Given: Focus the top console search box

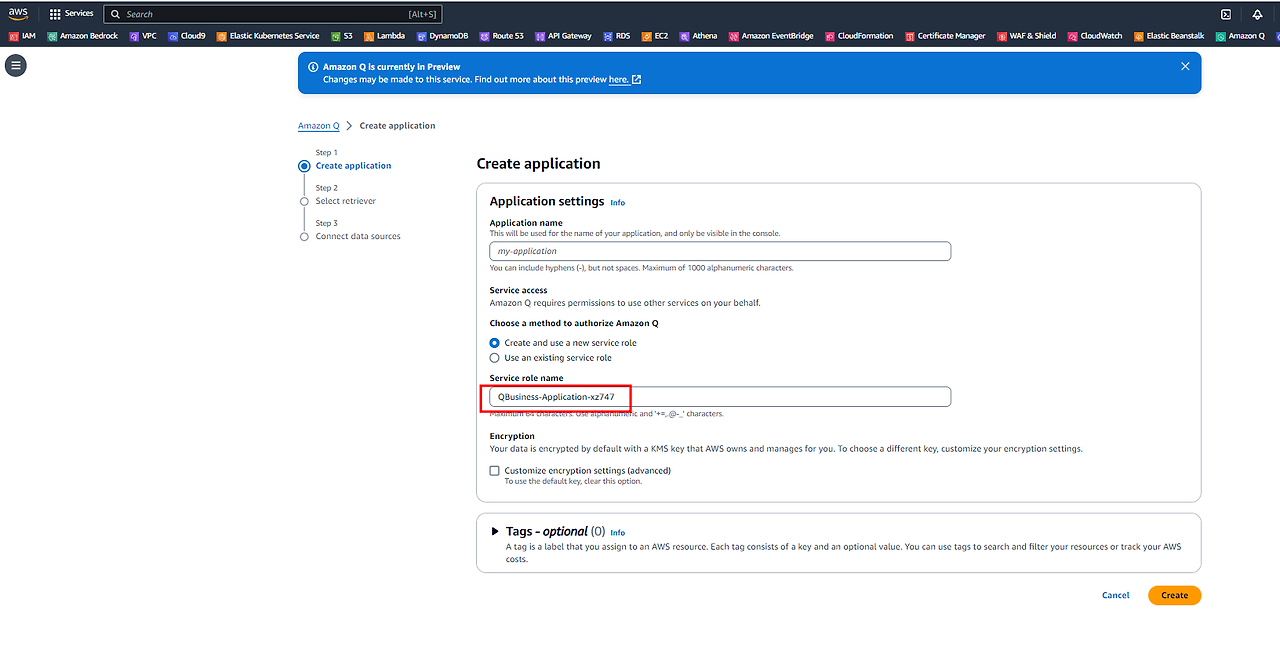Looking at the screenshot, I should click(x=272, y=14).
